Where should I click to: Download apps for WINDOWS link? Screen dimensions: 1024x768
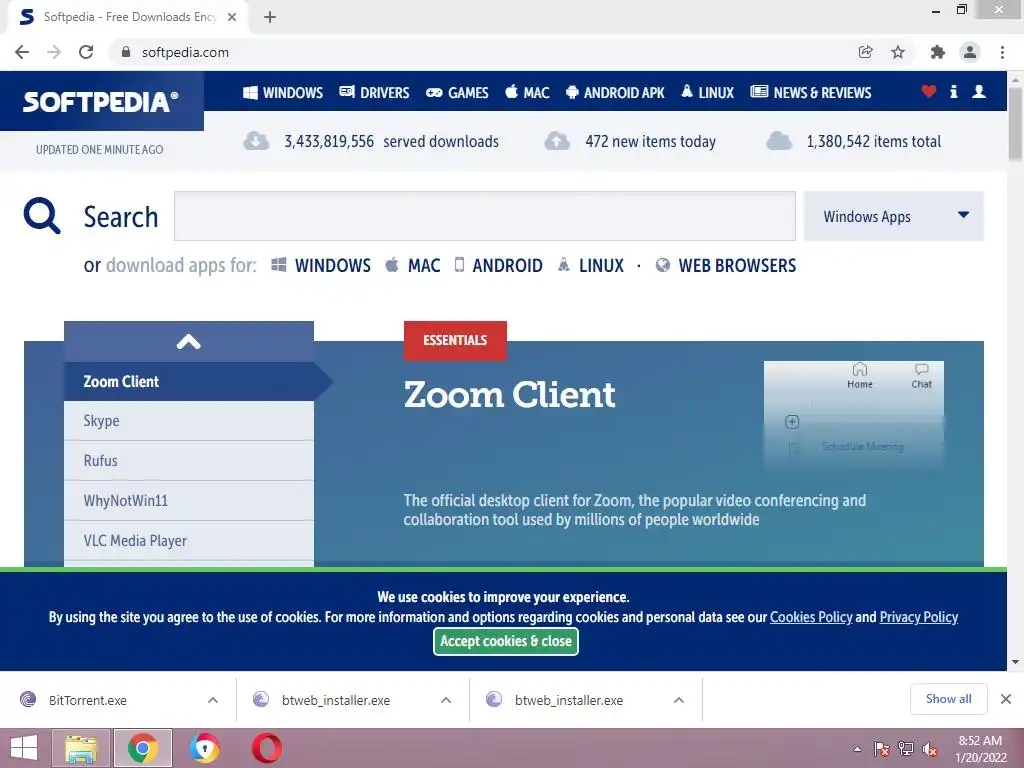(321, 265)
